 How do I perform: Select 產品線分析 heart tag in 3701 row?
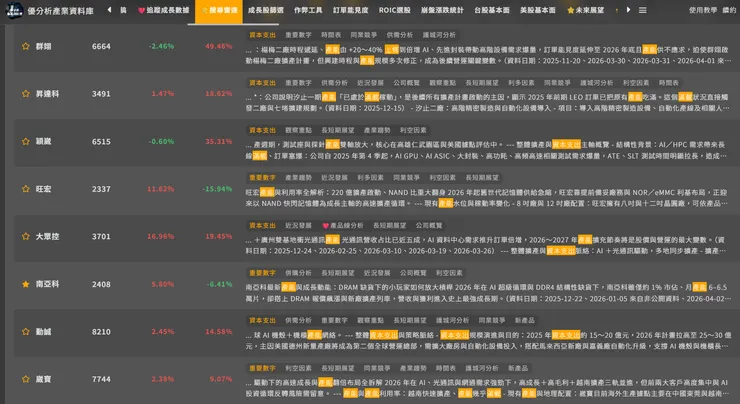(343, 226)
